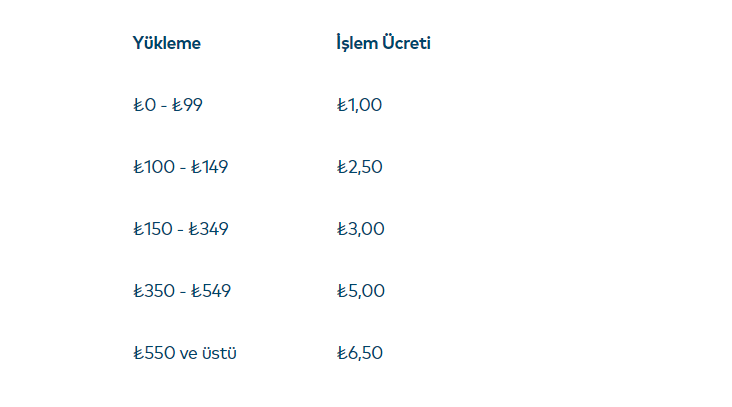Image resolution: width=732 pixels, height=407 pixels.
Task: Click the ₺3,00 transaction fee
Action: click(x=360, y=229)
